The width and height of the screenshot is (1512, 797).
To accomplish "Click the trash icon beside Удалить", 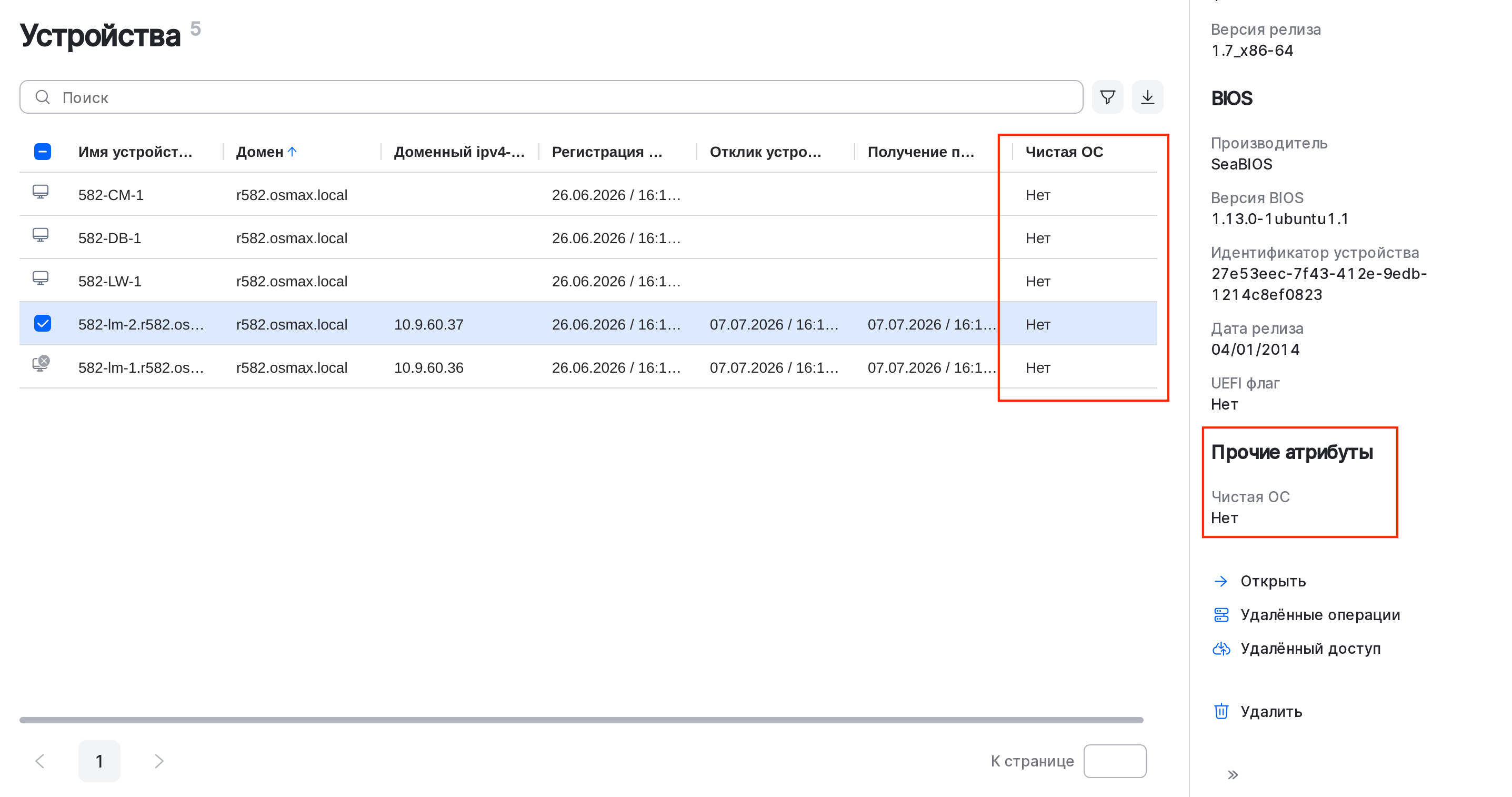I will coord(1221,711).
